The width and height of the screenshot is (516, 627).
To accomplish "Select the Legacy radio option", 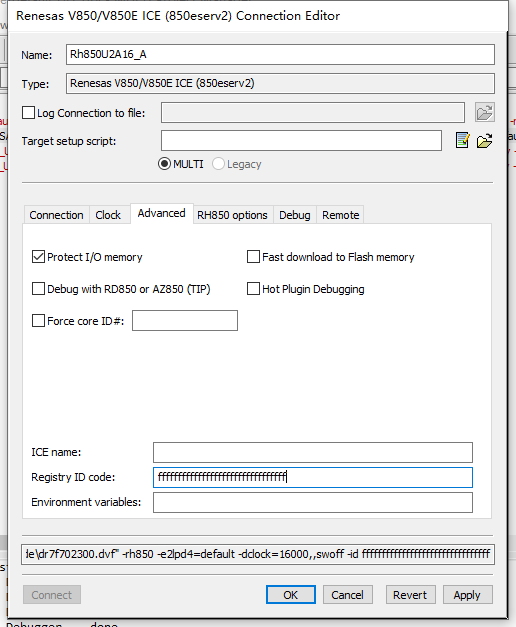I will coord(218,164).
